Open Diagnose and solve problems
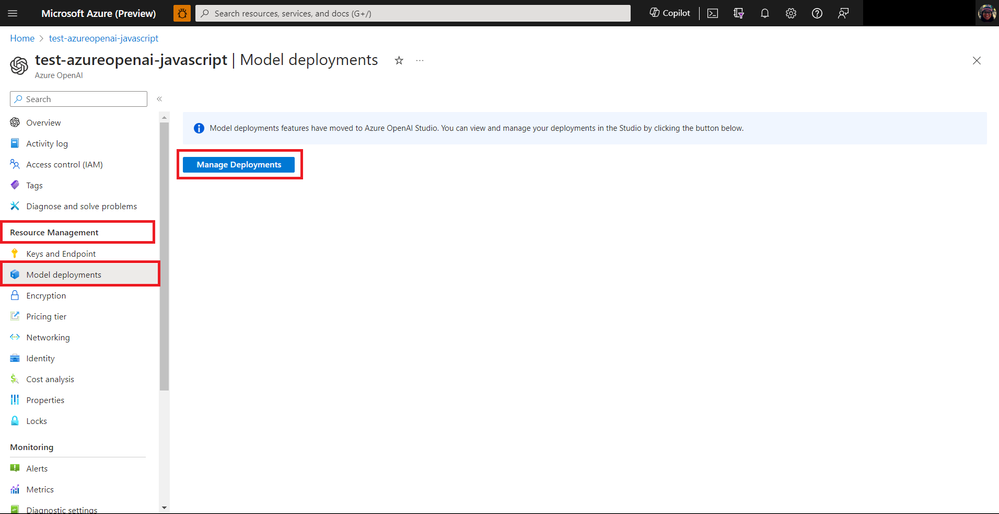 (x=82, y=206)
